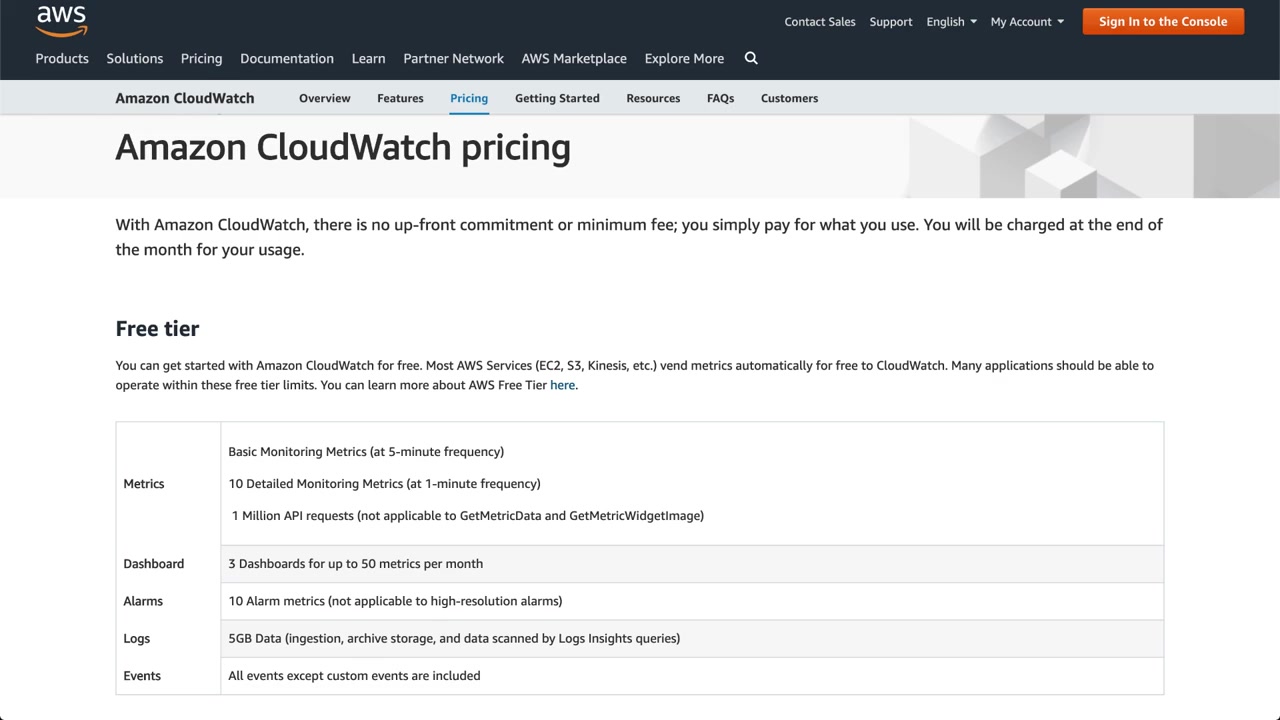This screenshot has height=720, width=1280.
Task: Open the Solutions menu
Action: pyautogui.click(x=135, y=59)
